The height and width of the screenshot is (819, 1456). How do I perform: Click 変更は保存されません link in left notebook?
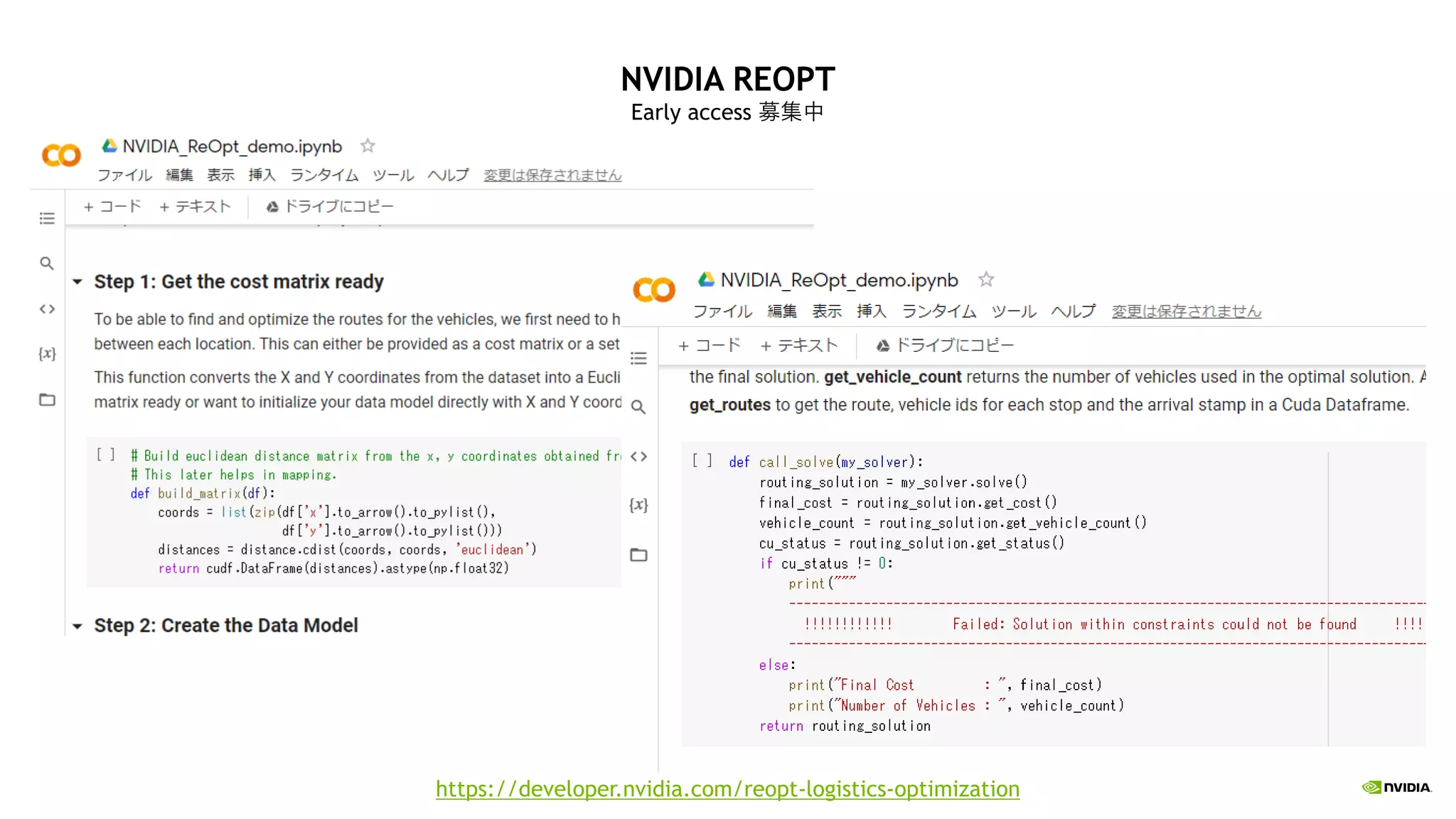(552, 175)
